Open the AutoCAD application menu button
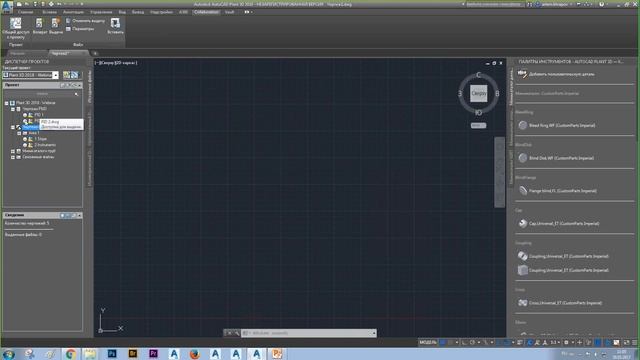Image resolution: width=640 pixels, height=360 pixels. click(x=7, y=6)
